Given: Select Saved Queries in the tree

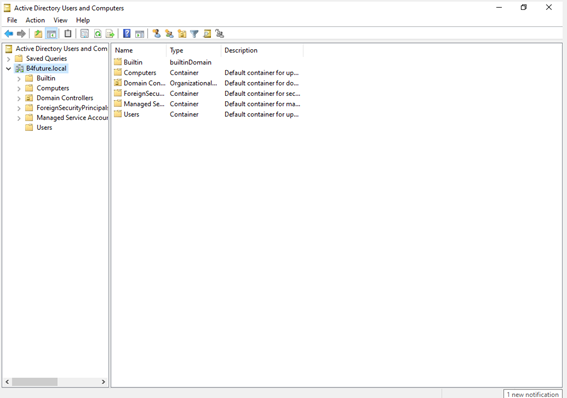Looking at the screenshot, I should [41, 59].
